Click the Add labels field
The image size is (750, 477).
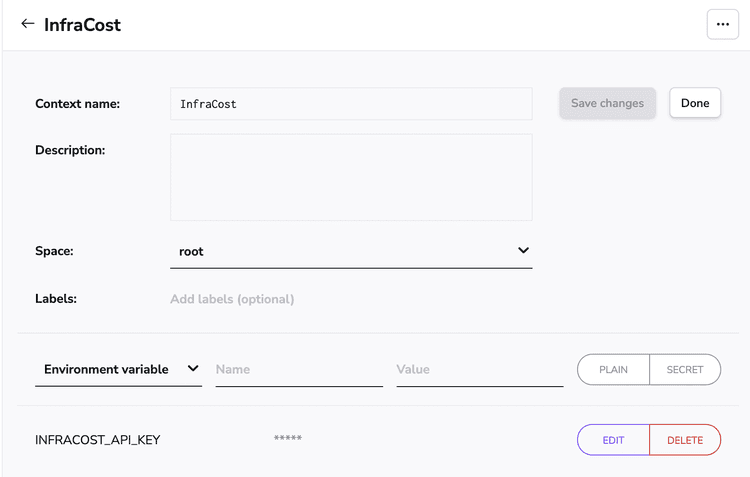click(232, 299)
